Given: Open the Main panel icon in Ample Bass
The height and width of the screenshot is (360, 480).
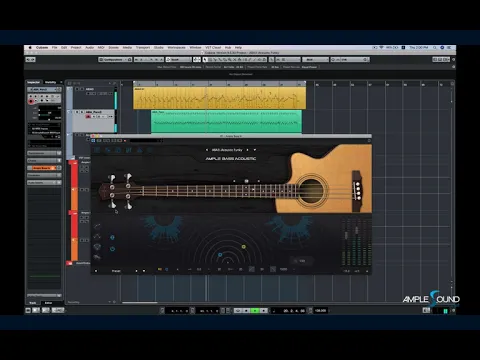Looking at the screenshot, I should (x=97, y=150).
